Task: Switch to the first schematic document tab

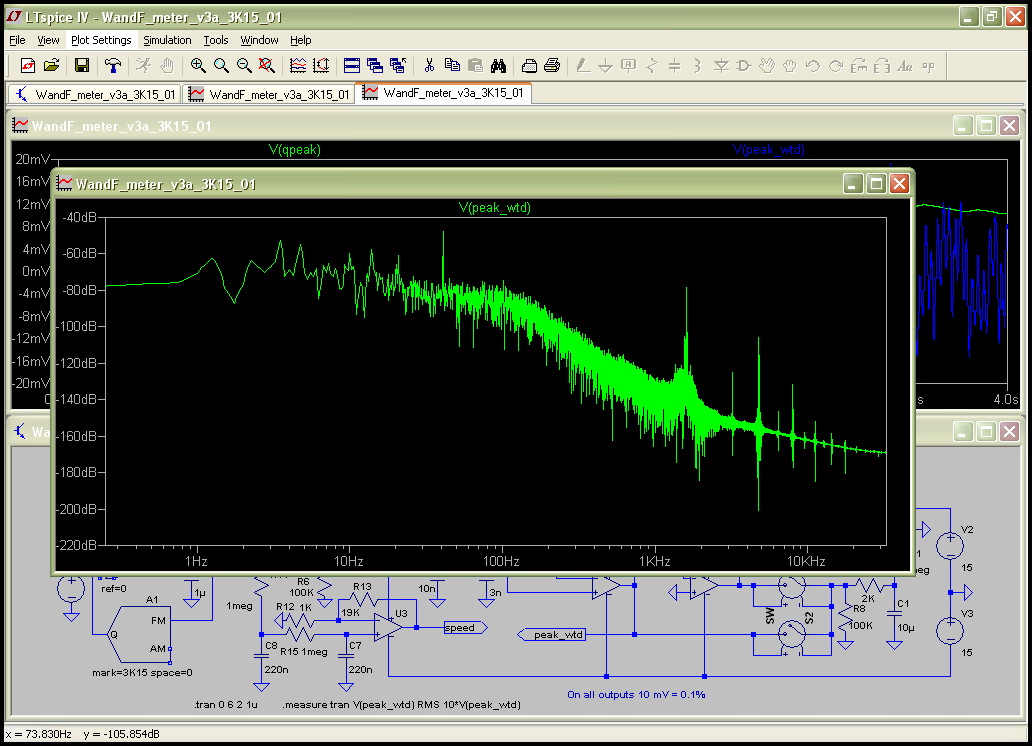Action: pyautogui.click(x=96, y=94)
